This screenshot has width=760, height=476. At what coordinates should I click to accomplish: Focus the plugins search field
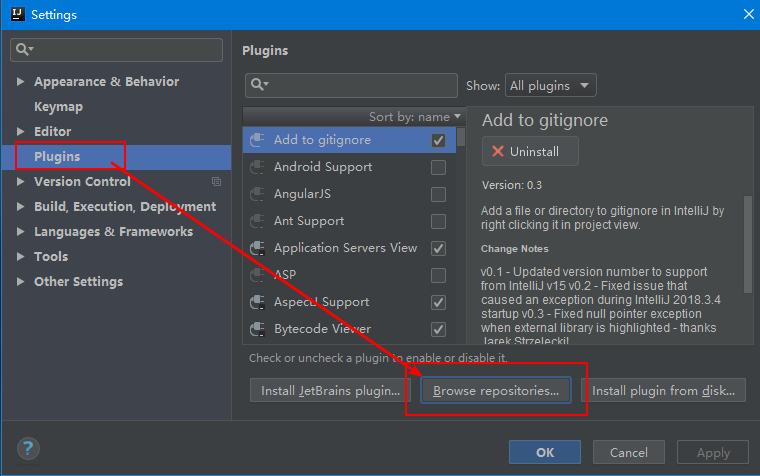(x=351, y=85)
